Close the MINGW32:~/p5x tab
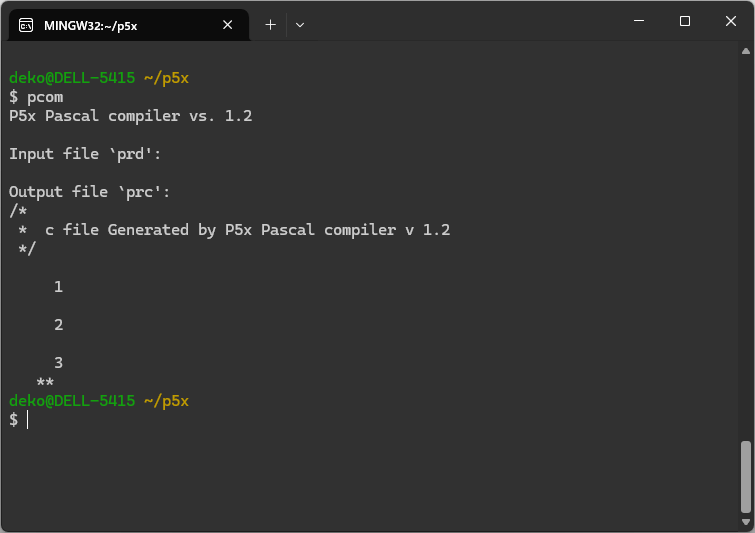Screen dimensions: 755x533 pyautogui.click(x=228, y=25)
